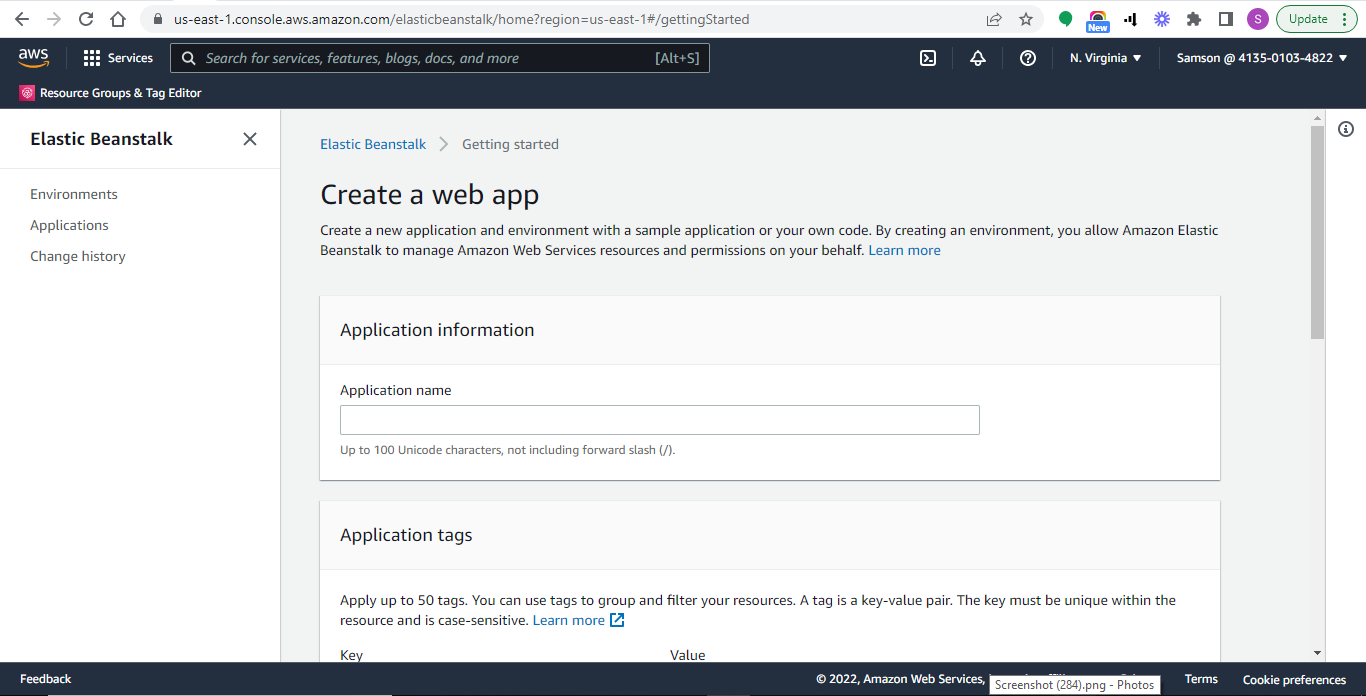Open the notifications bell icon
This screenshot has height=696, width=1366.
(977, 58)
